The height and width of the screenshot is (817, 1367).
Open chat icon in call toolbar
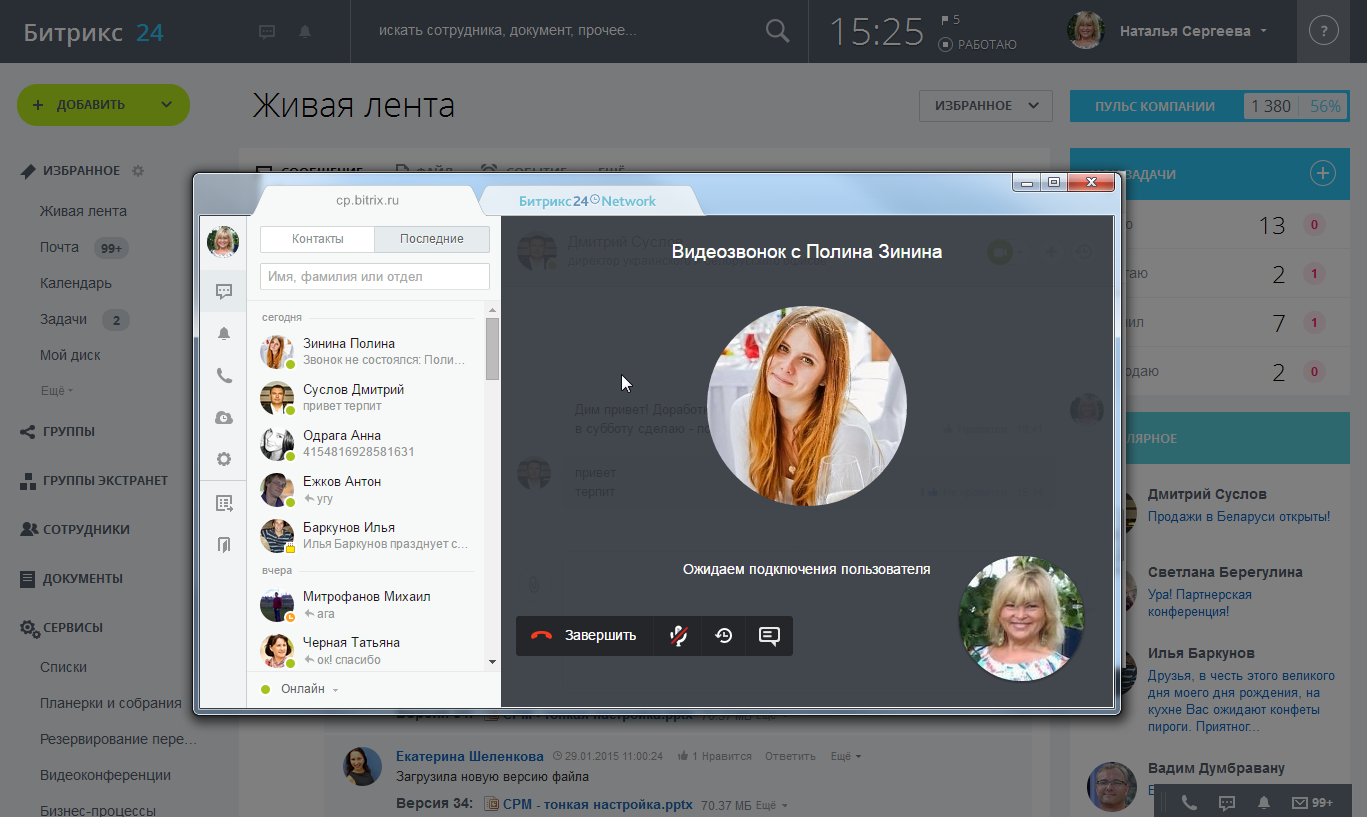[x=769, y=636]
